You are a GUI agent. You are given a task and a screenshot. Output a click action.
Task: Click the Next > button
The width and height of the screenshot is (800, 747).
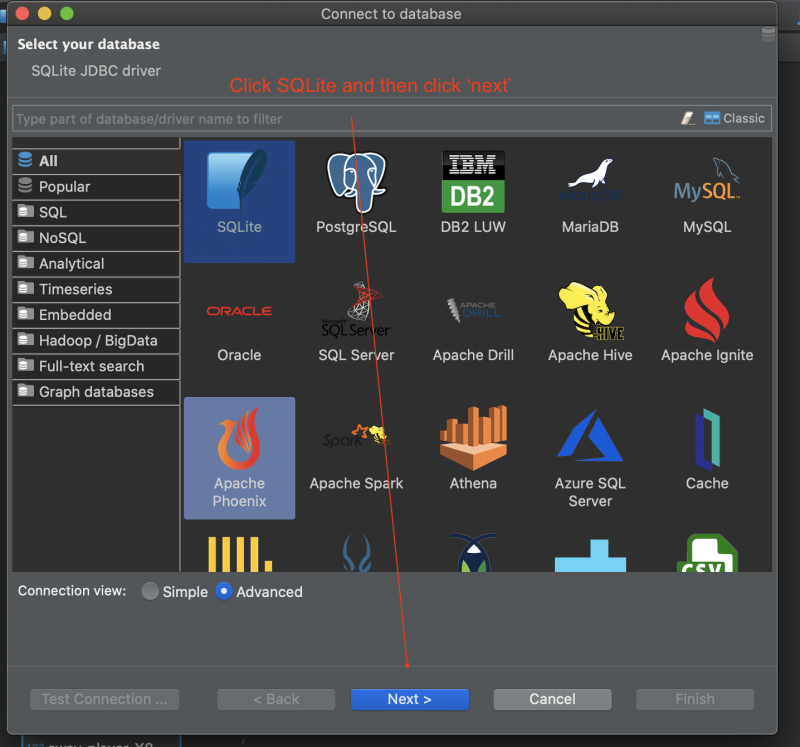click(410, 699)
